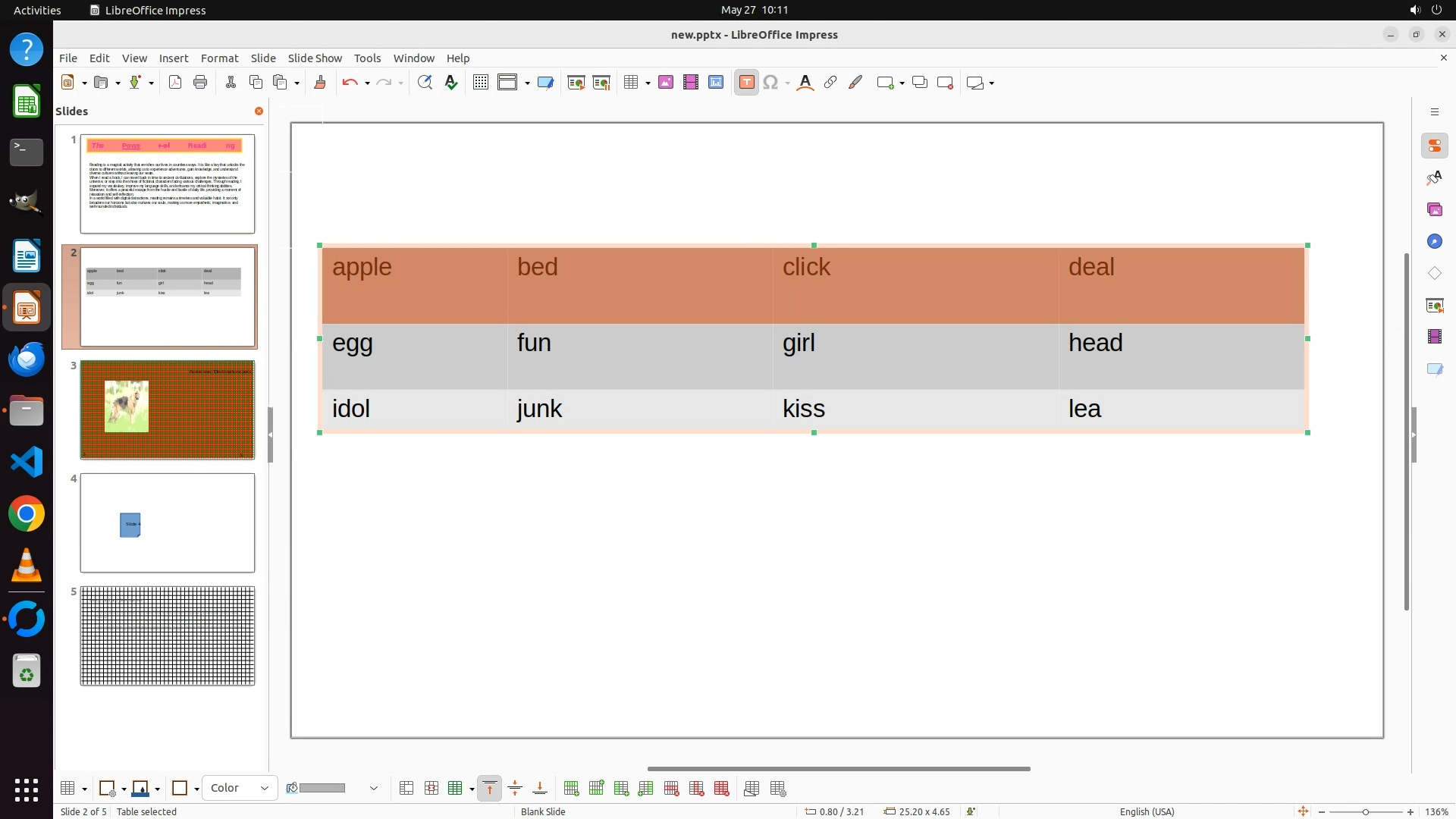This screenshot has height=819, width=1456.
Task: Click the Insert Chart icon
Action: 716,83
